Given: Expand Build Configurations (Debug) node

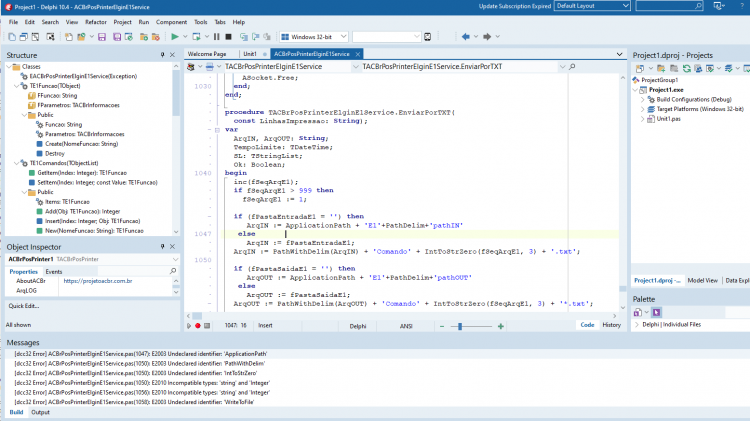Looking at the screenshot, I should 643,100.
